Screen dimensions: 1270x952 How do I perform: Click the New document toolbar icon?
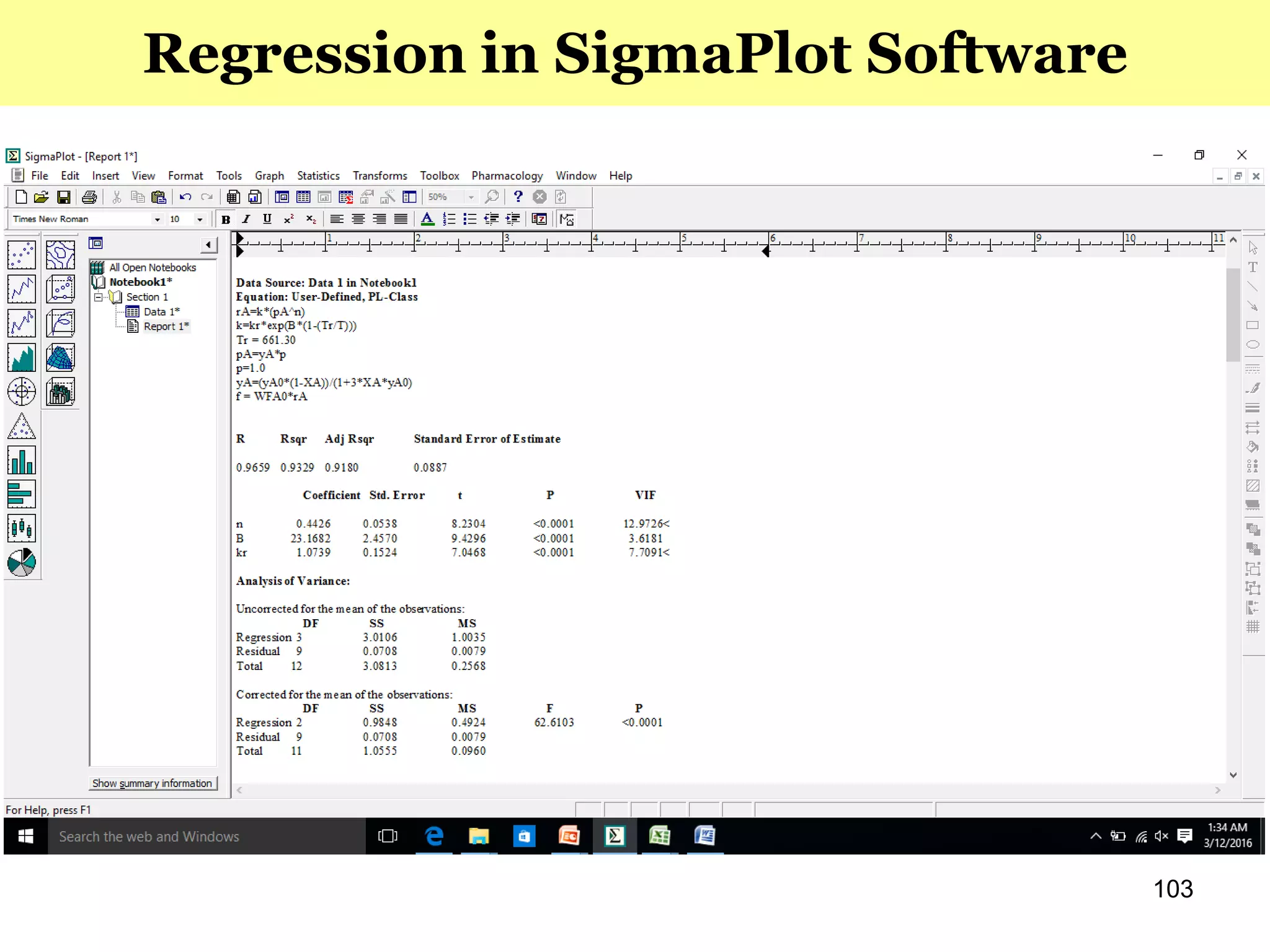(x=21, y=197)
